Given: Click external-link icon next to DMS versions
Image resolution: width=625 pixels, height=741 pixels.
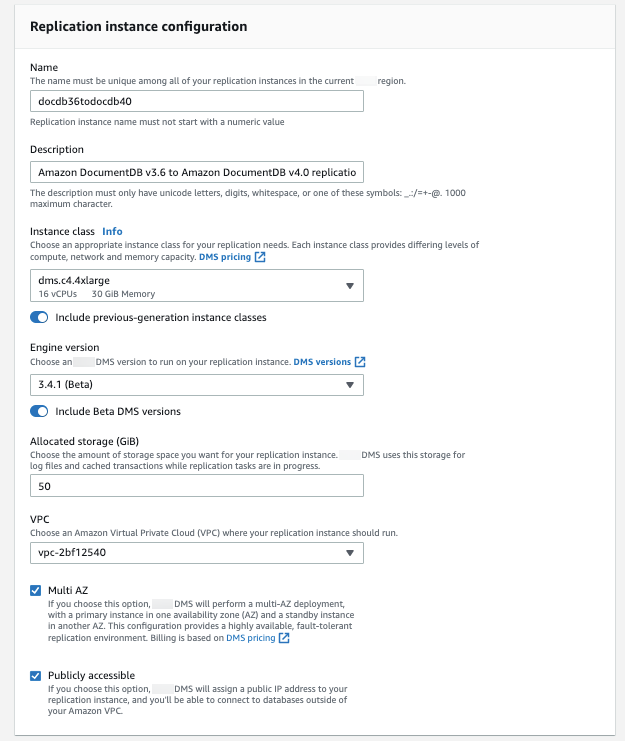Looking at the screenshot, I should [x=360, y=361].
